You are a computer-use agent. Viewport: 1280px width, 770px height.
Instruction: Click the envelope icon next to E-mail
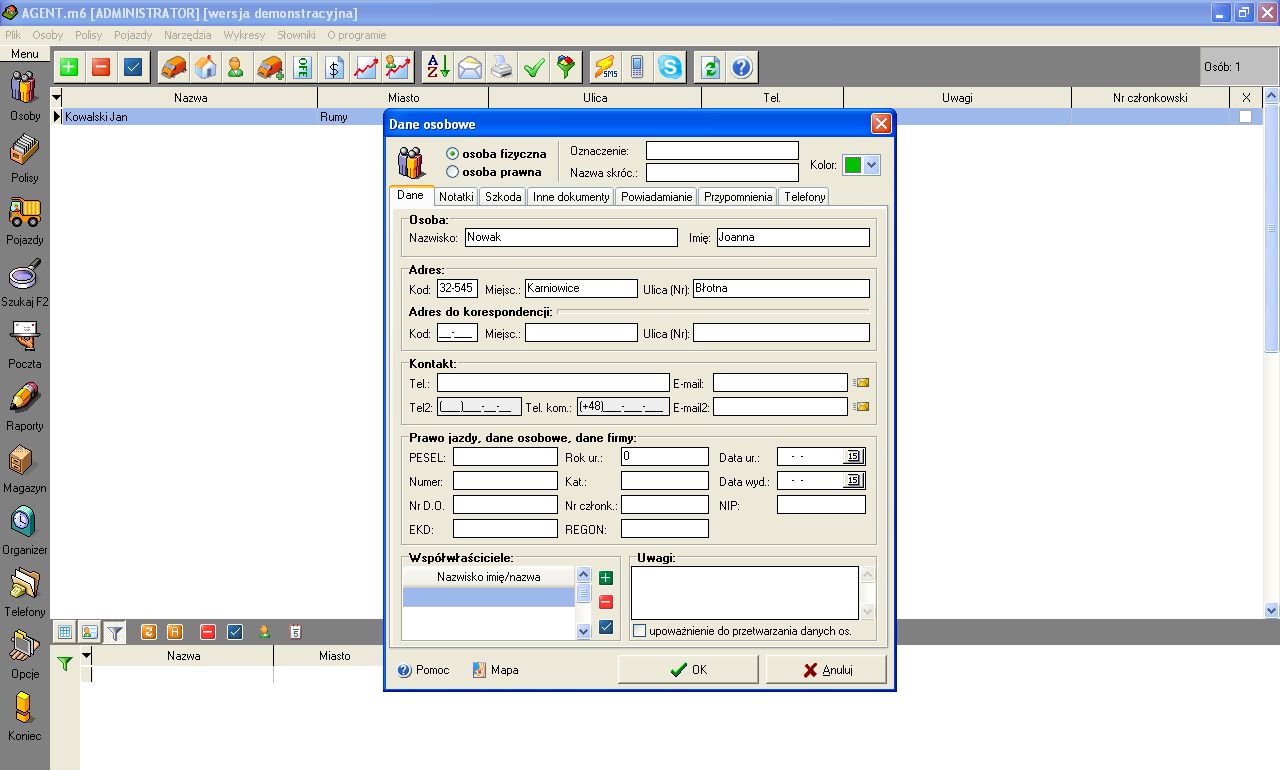pos(861,382)
